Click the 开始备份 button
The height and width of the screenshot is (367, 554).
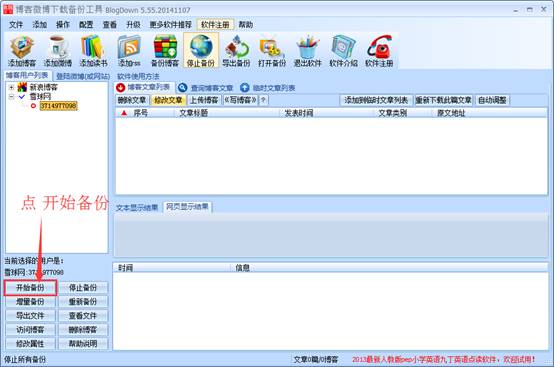tap(30, 288)
